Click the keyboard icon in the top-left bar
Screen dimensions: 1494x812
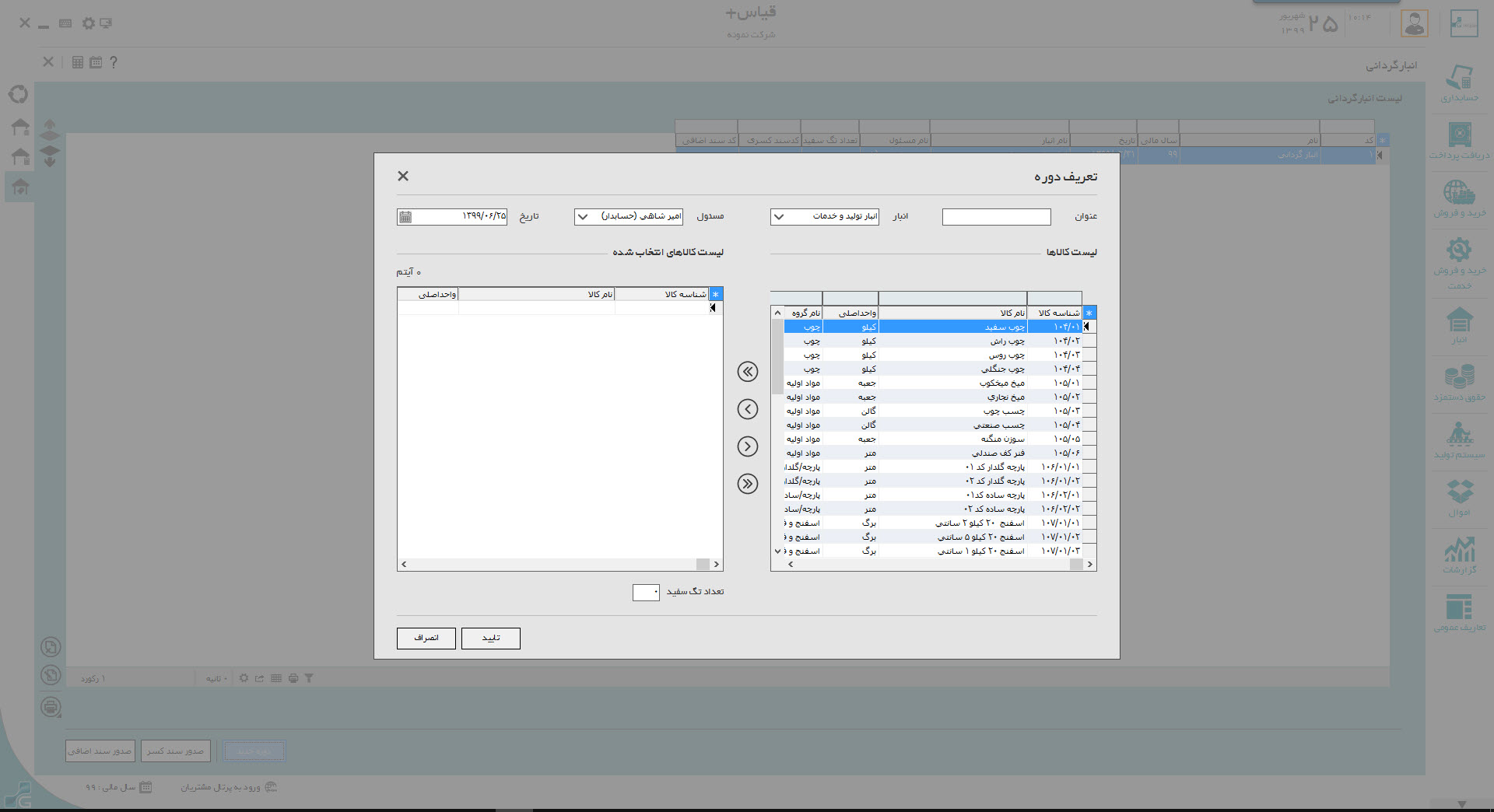65,23
